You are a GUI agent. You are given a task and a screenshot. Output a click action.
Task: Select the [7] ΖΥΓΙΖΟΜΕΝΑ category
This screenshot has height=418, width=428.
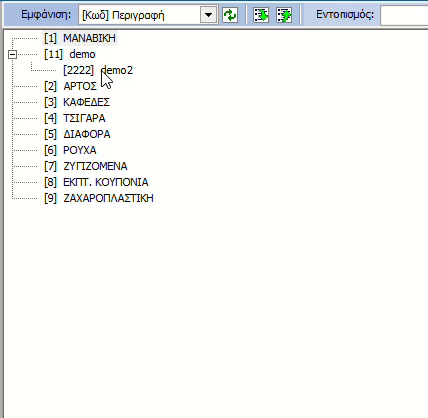click(x=86, y=166)
